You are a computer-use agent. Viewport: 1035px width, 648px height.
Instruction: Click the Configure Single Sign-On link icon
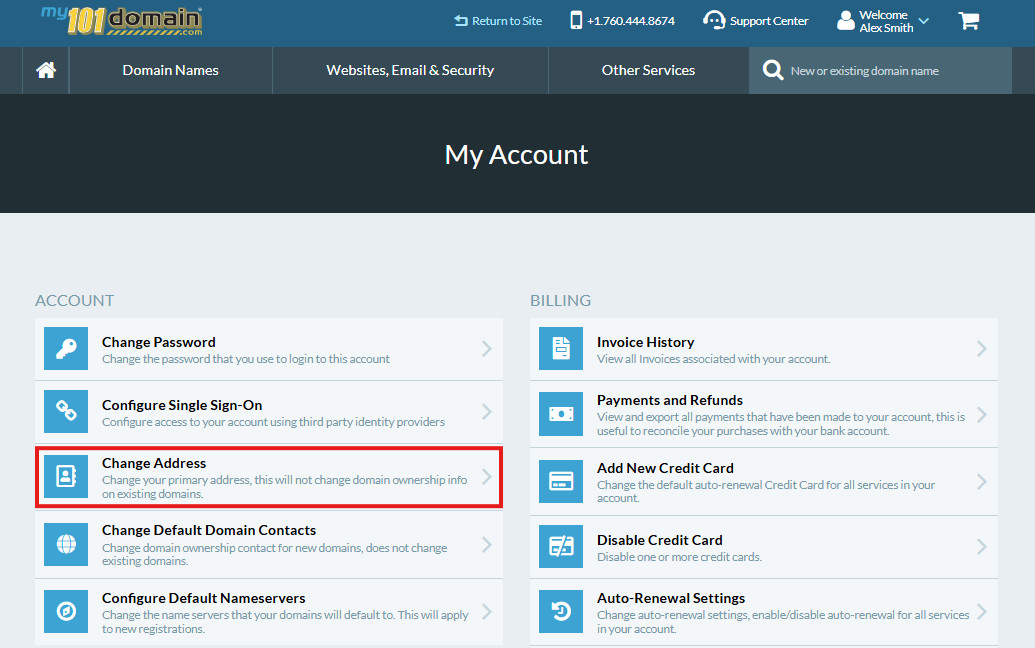click(x=65, y=411)
